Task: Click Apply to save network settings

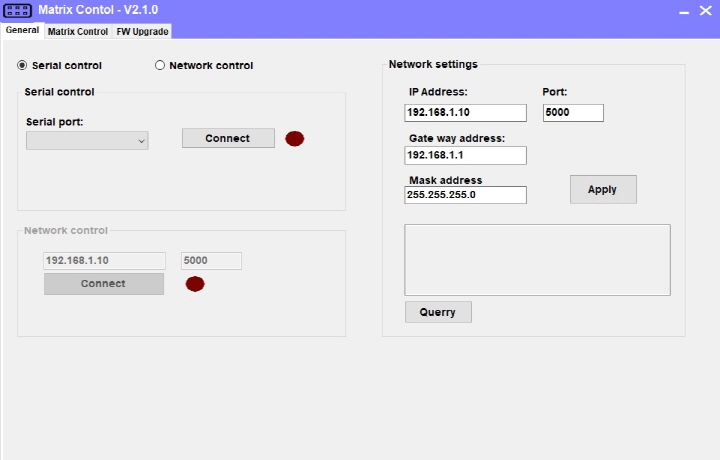Action: click(x=603, y=189)
